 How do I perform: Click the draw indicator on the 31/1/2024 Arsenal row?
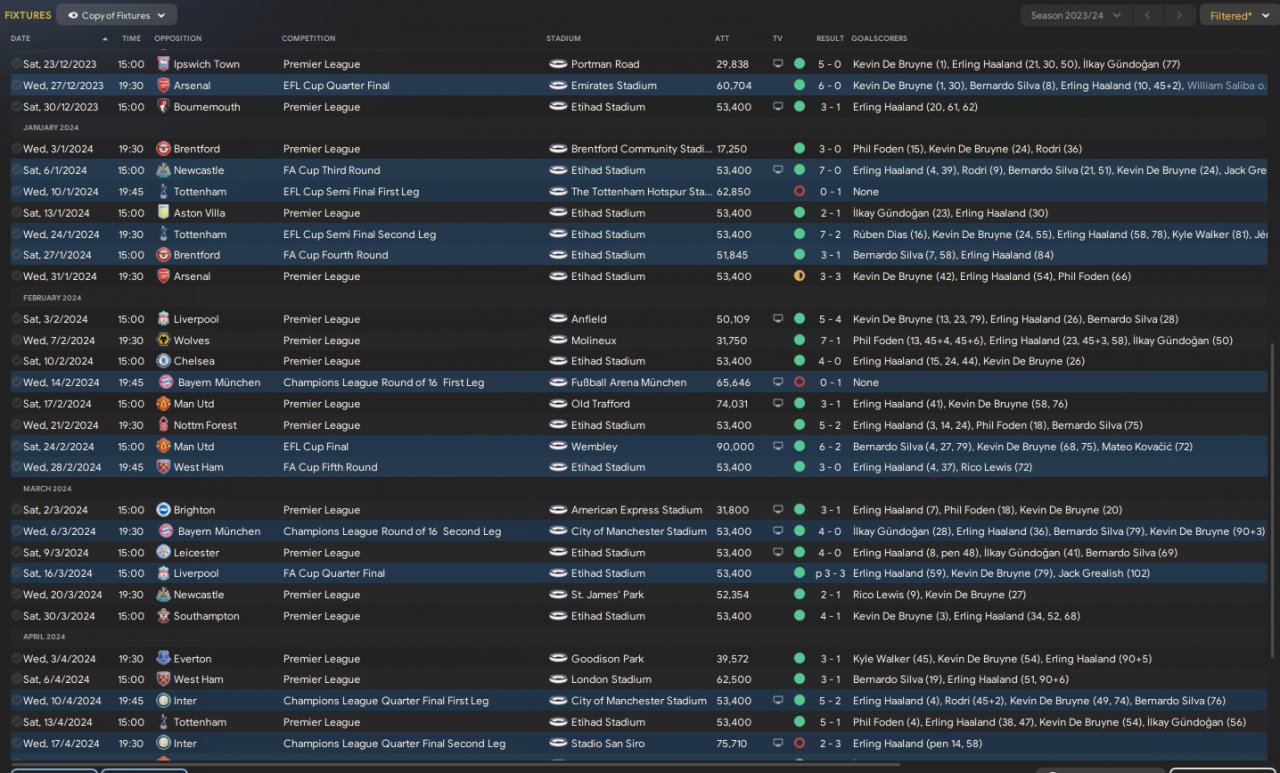[x=799, y=276]
